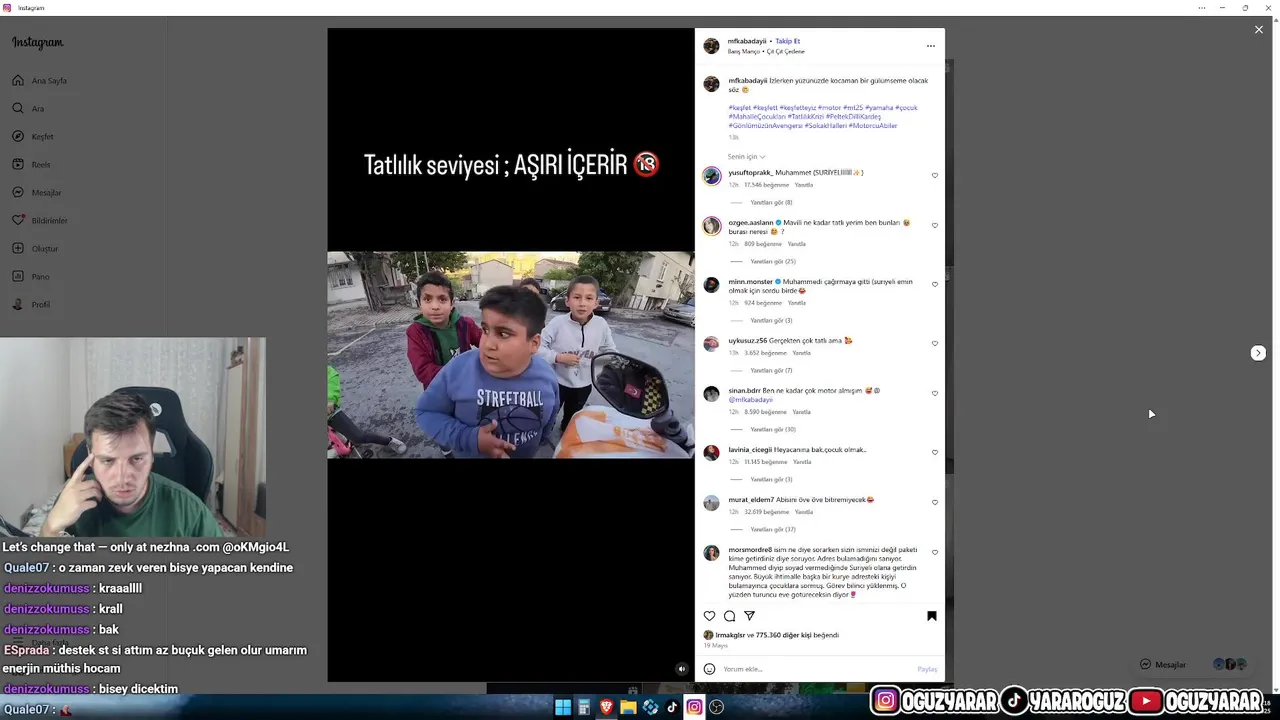Open Profil in the sidebar
The image size is (1280, 720).
point(31,304)
